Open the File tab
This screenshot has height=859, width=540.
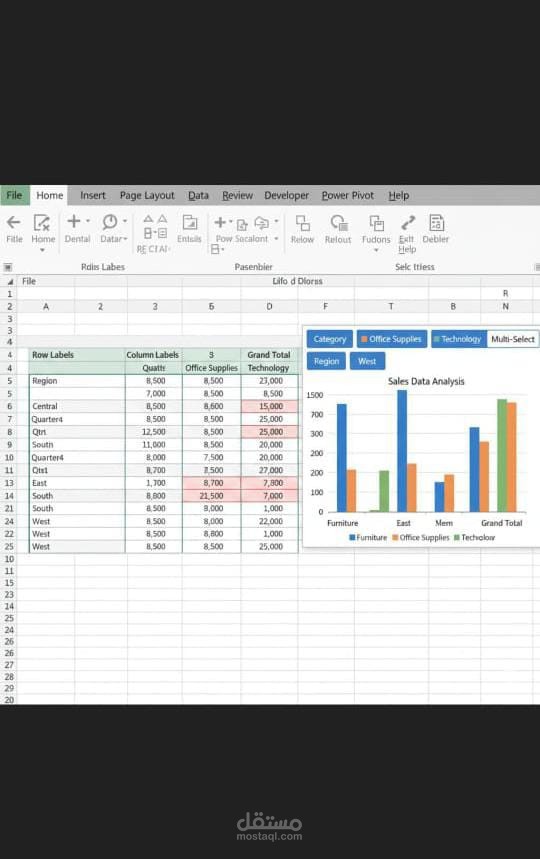click(14, 195)
